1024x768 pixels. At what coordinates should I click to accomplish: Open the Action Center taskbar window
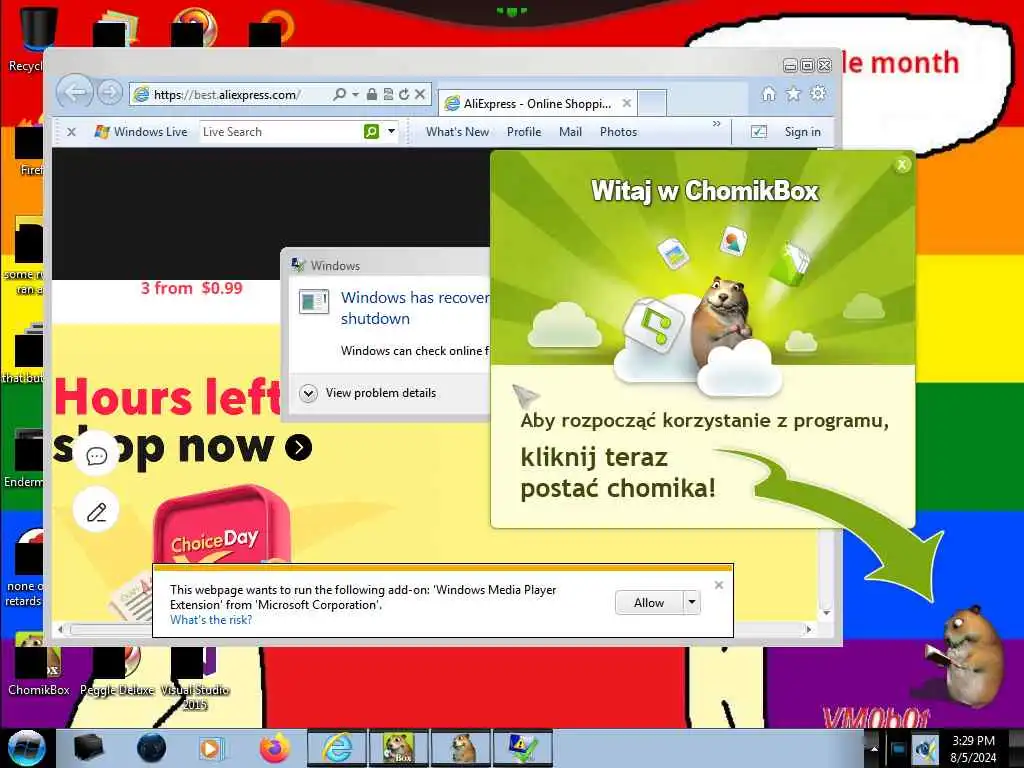pyautogui.click(x=523, y=748)
